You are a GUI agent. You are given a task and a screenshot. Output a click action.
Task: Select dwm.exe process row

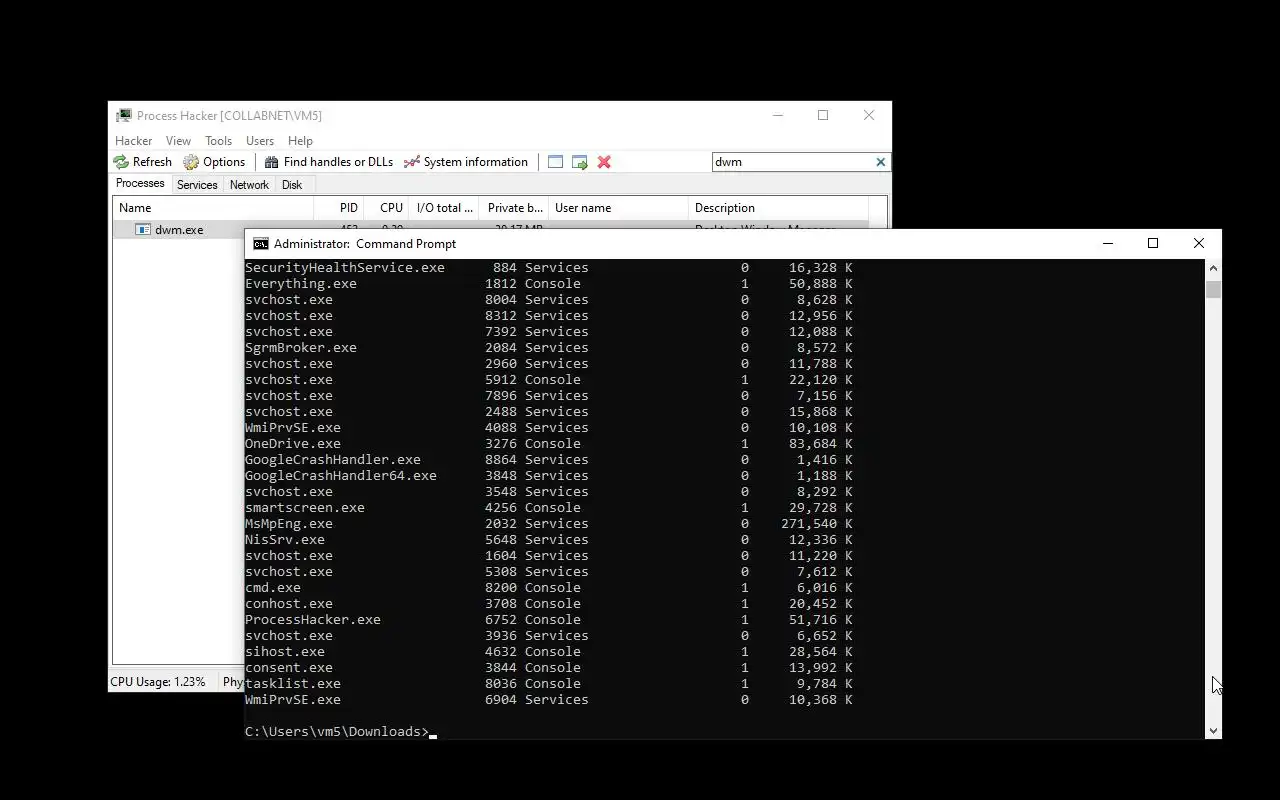pos(180,229)
